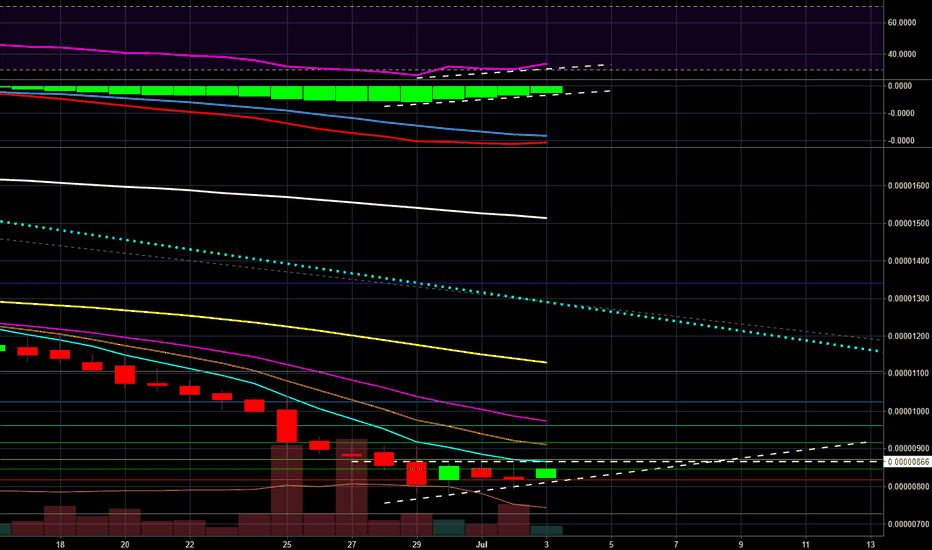Select the dashed trendline under MACD histogram
The image size is (932, 550).
click(498, 99)
